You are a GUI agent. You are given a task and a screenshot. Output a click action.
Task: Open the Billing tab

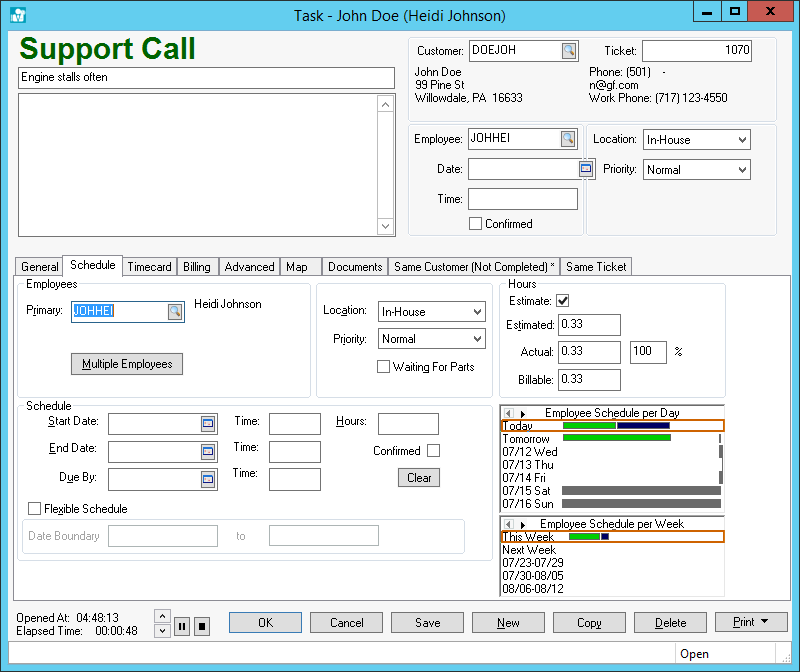pos(197,267)
